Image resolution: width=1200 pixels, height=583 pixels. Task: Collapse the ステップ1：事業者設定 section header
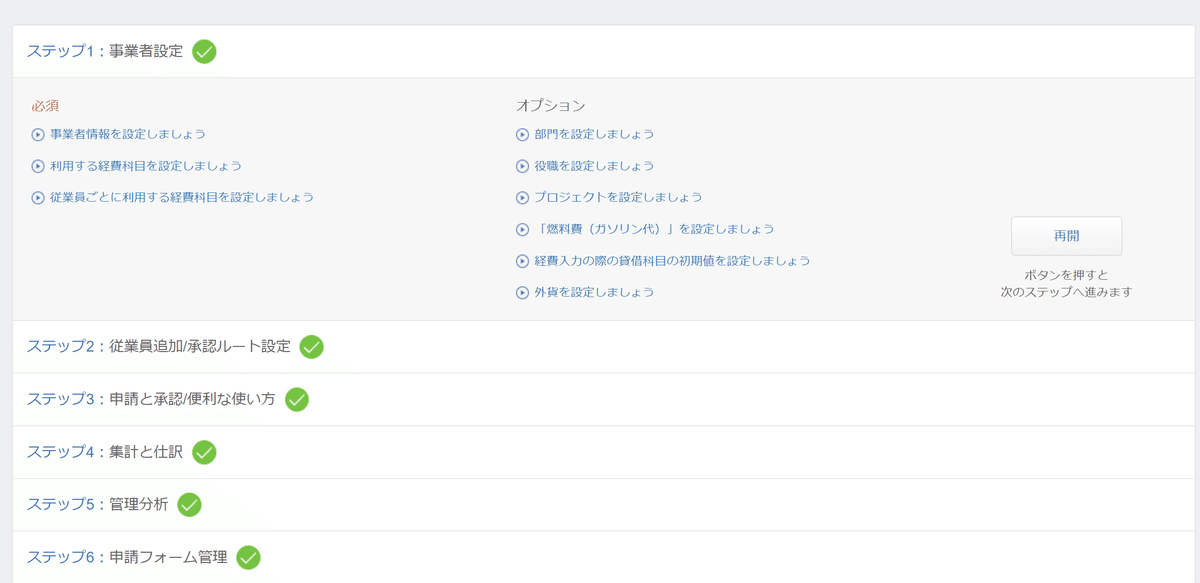[105, 51]
